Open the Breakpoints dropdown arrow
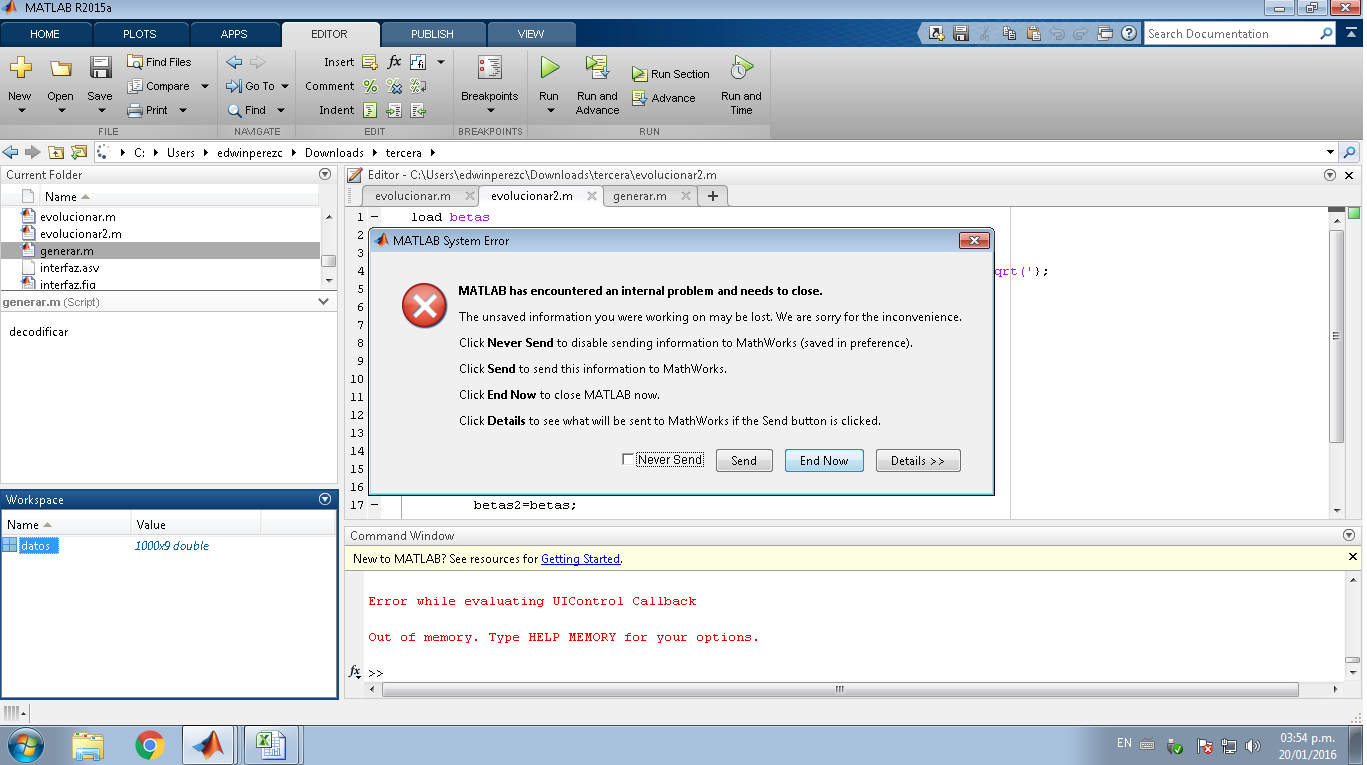1367x765 pixels. coord(490,111)
